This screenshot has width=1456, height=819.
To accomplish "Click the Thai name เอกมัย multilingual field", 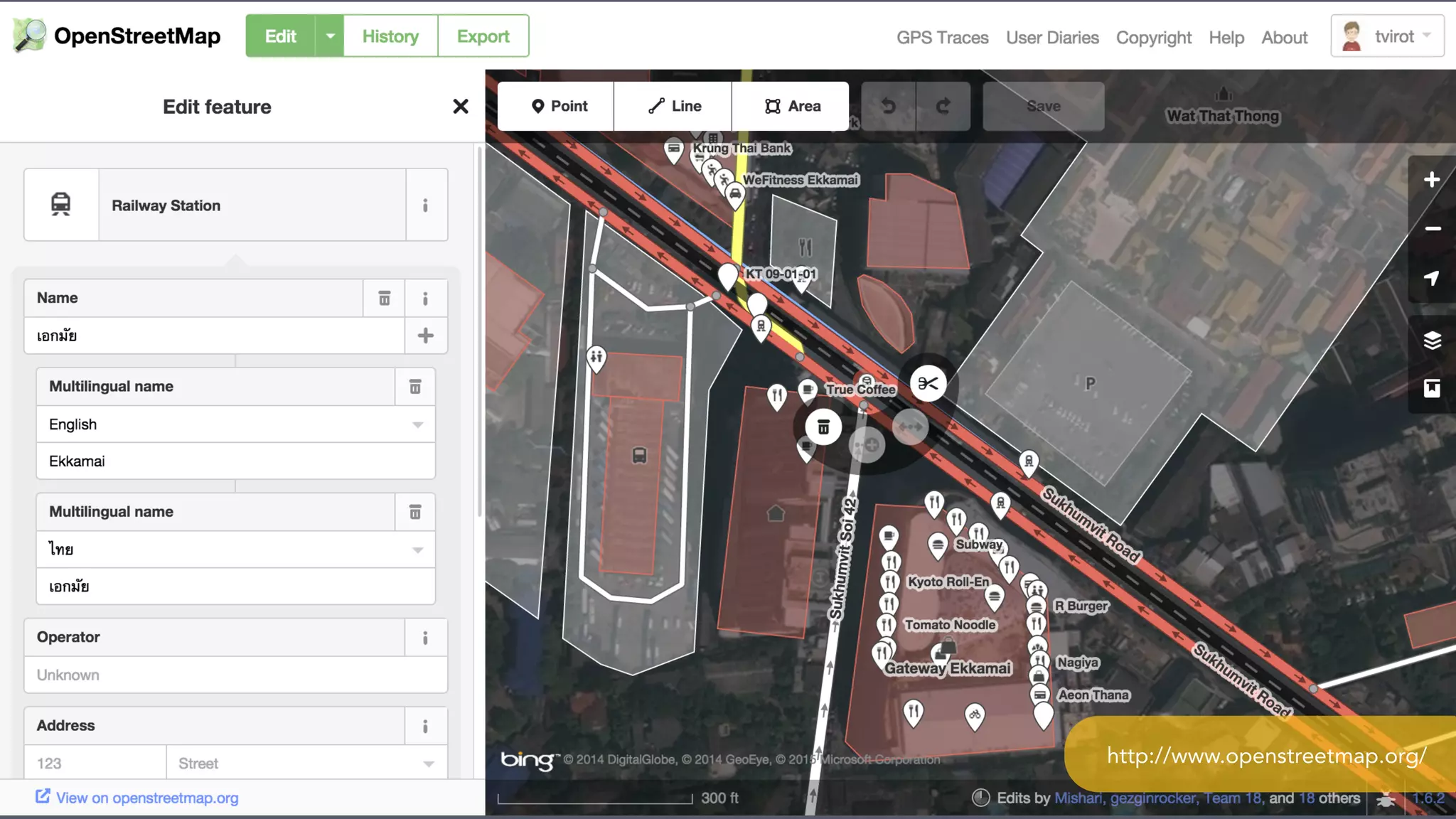I will 235,587.
